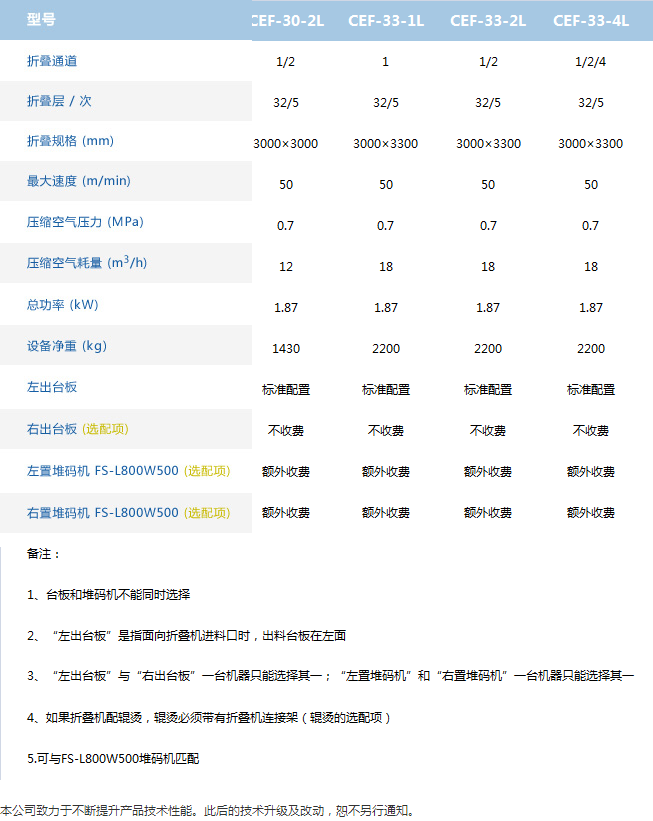Image resolution: width=653 pixels, height=821 pixels.
Task: Click 右置堆码机 额外收费 under CEF-33-1L
Action: pos(386,513)
